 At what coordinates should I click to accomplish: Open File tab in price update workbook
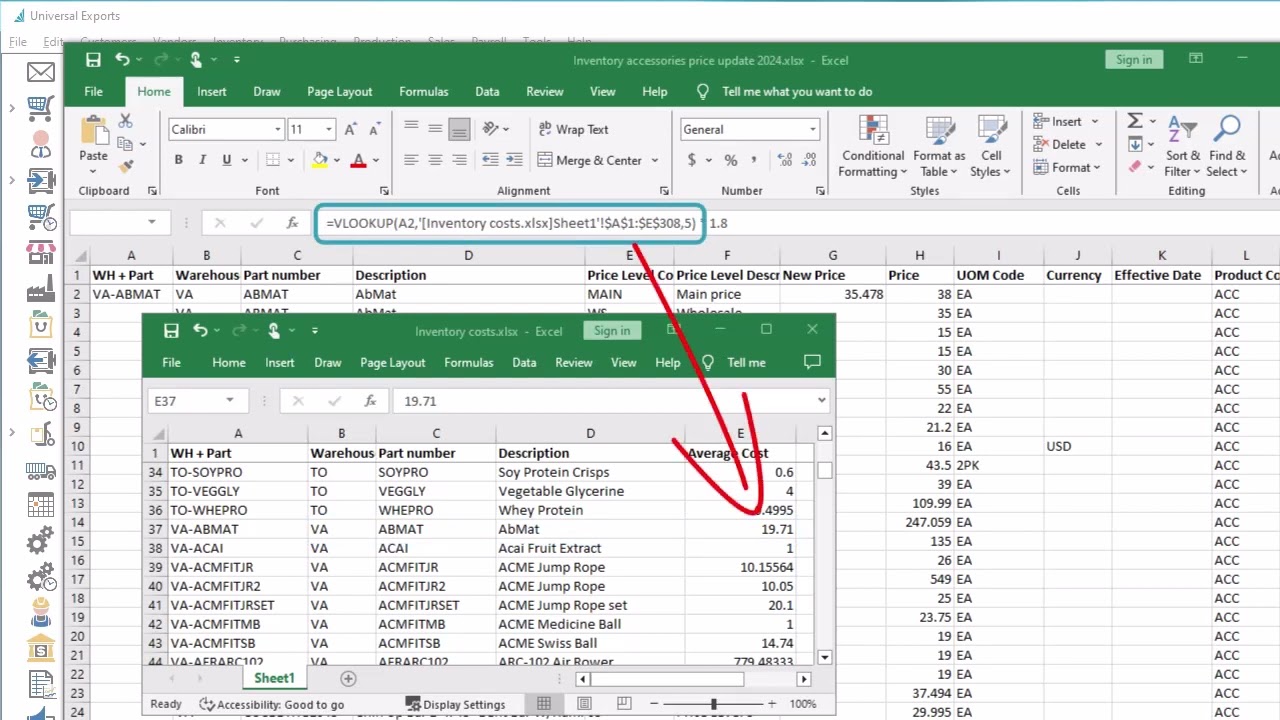point(93,91)
